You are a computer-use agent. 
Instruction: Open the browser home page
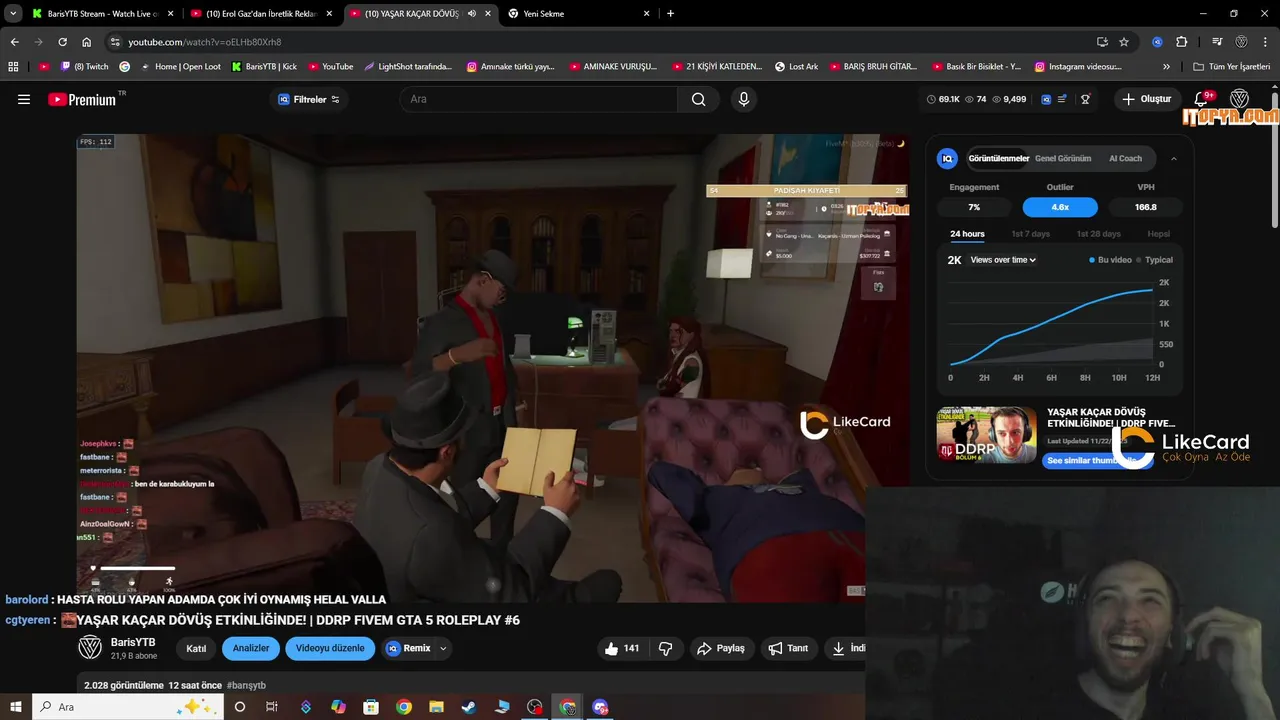pyautogui.click(x=86, y=42)
